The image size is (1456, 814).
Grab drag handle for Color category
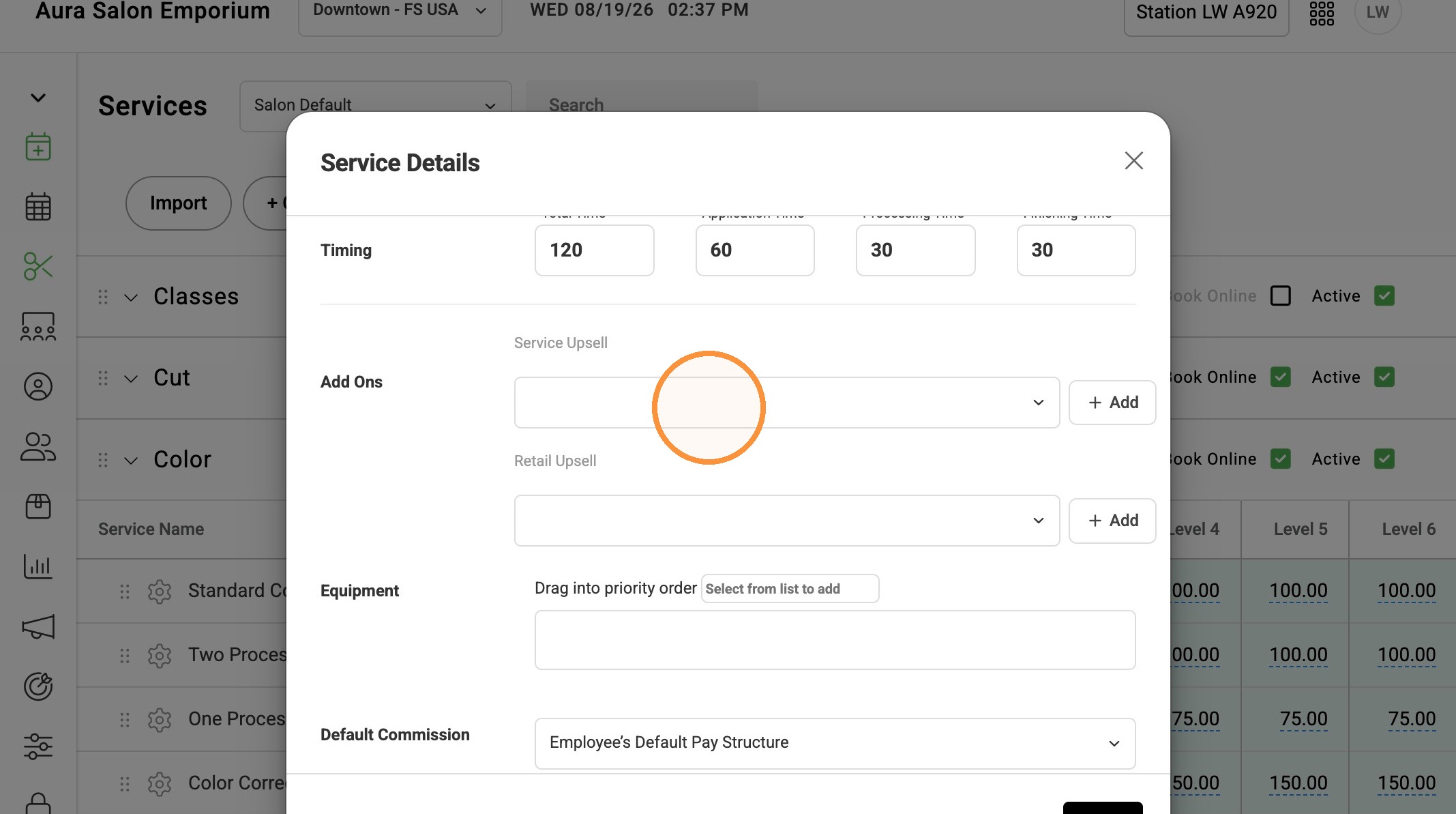point(103,460)
